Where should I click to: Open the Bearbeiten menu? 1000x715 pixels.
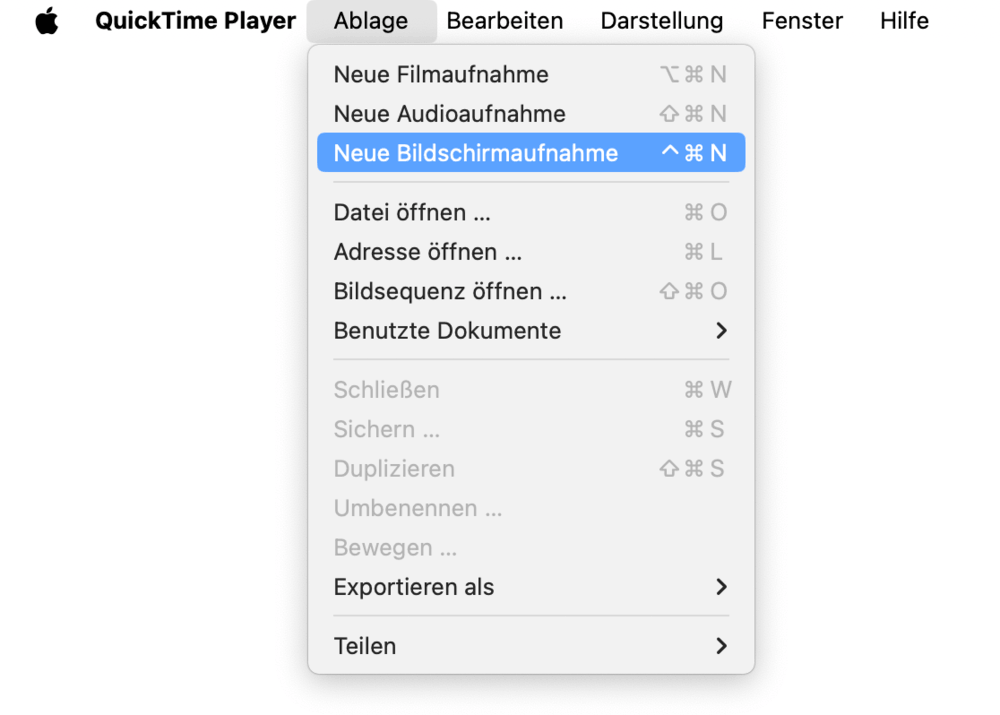pos(505,21)
